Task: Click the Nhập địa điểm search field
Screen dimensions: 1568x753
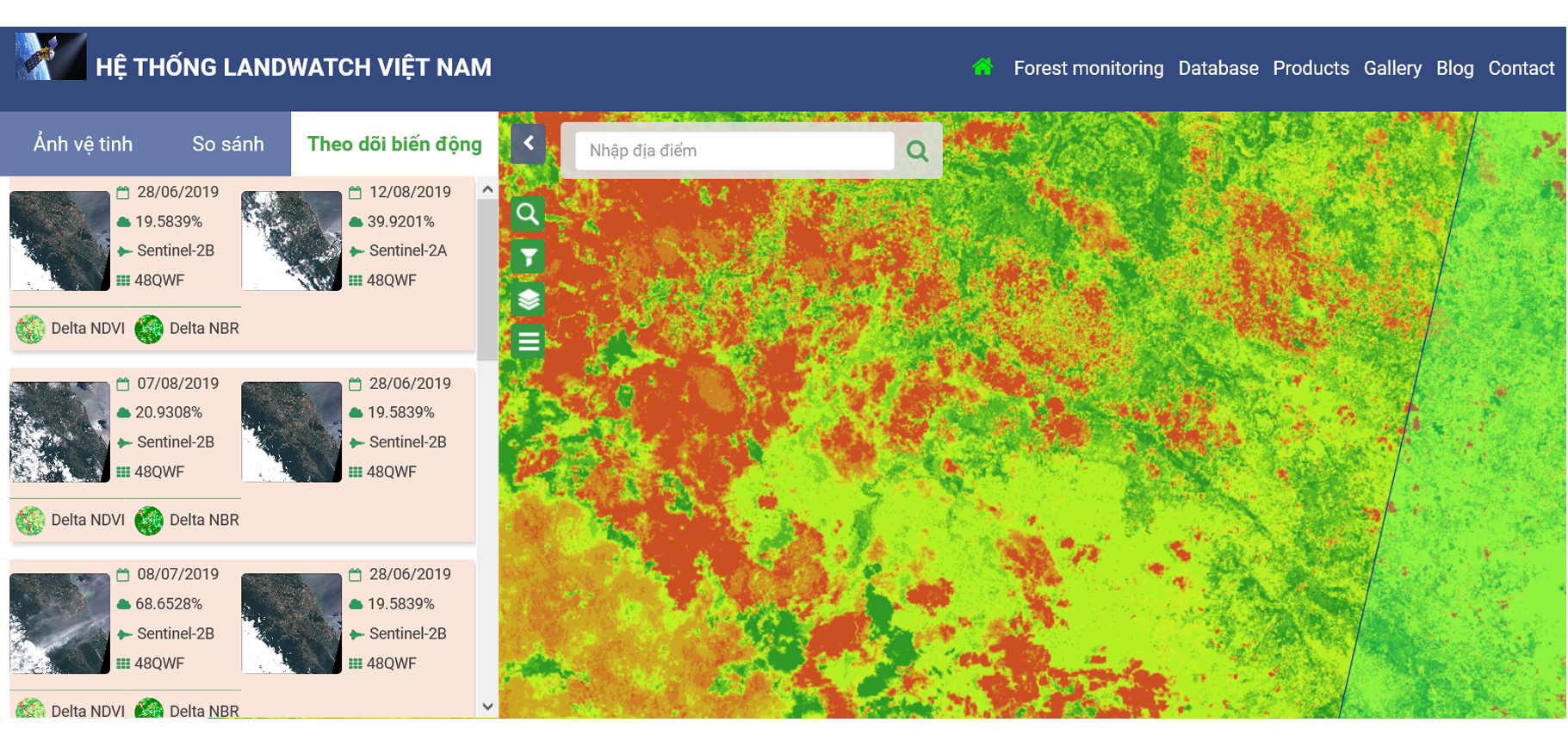Action: (x=734, y=151)
